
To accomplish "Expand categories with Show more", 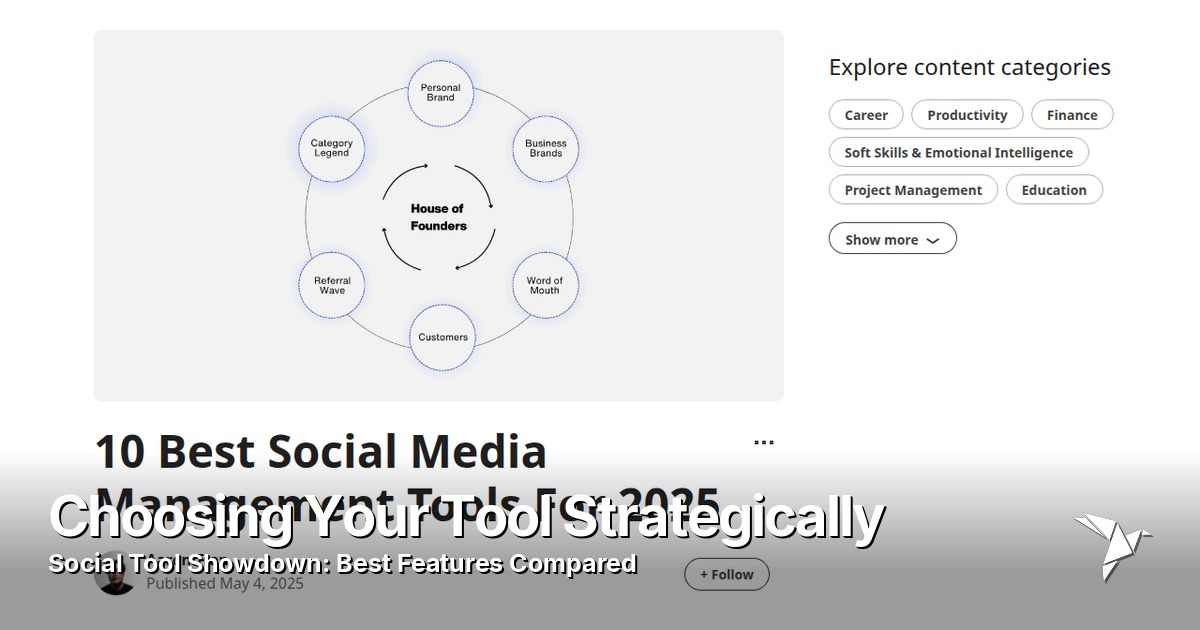I will pyautogui.click(x=892, y=239).
